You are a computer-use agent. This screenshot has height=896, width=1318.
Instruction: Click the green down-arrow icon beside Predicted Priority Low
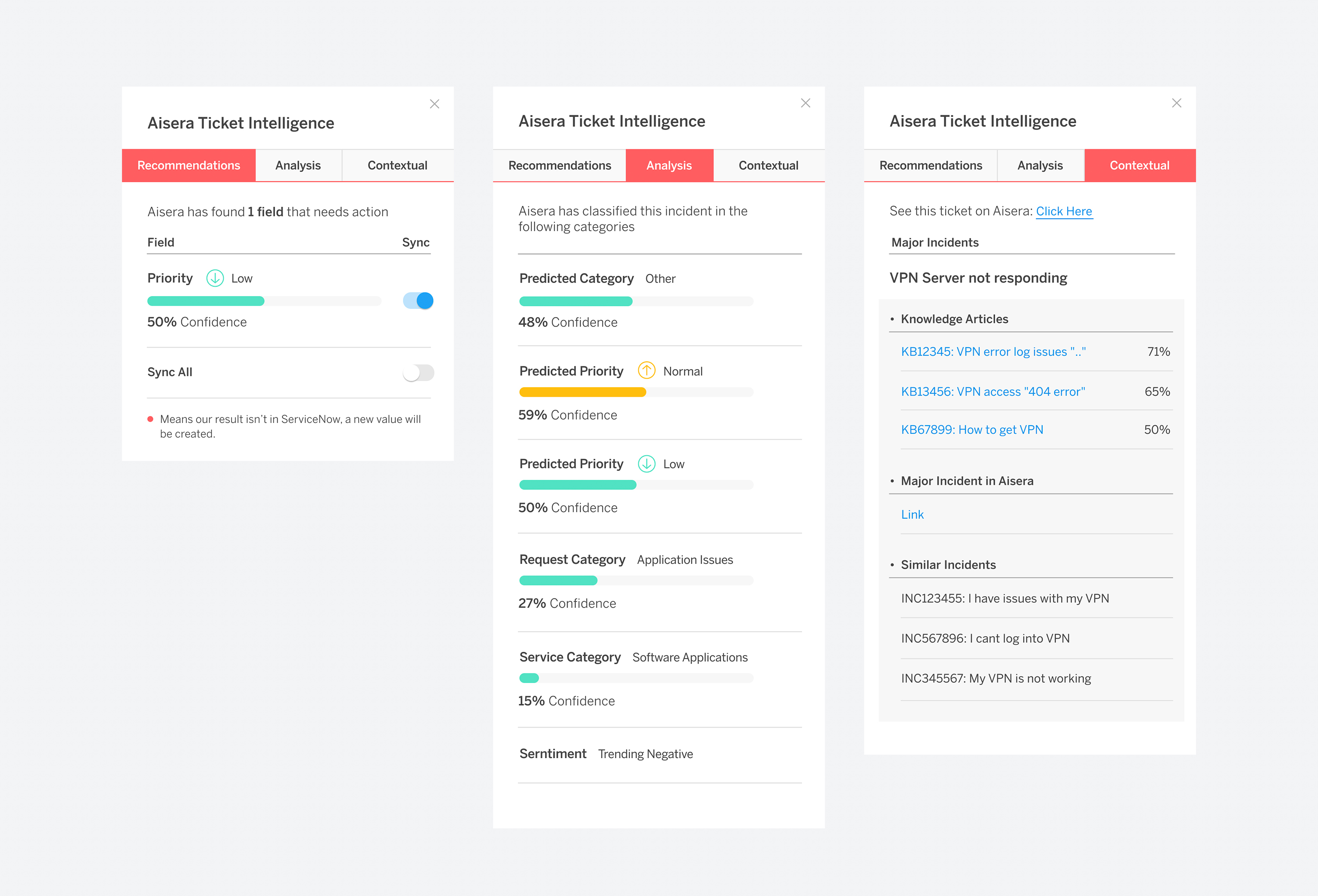point(647,464)
